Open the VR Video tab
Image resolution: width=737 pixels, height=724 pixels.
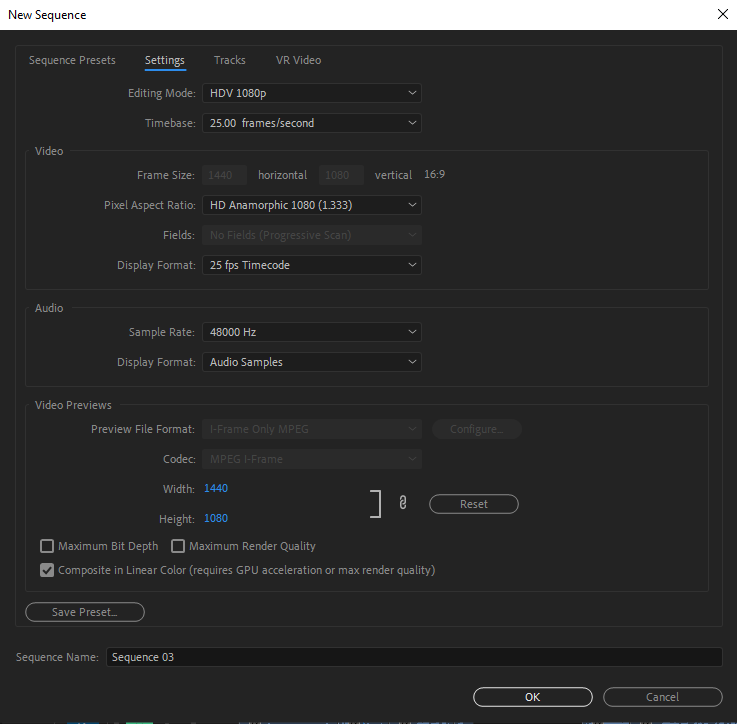(298, 60)
